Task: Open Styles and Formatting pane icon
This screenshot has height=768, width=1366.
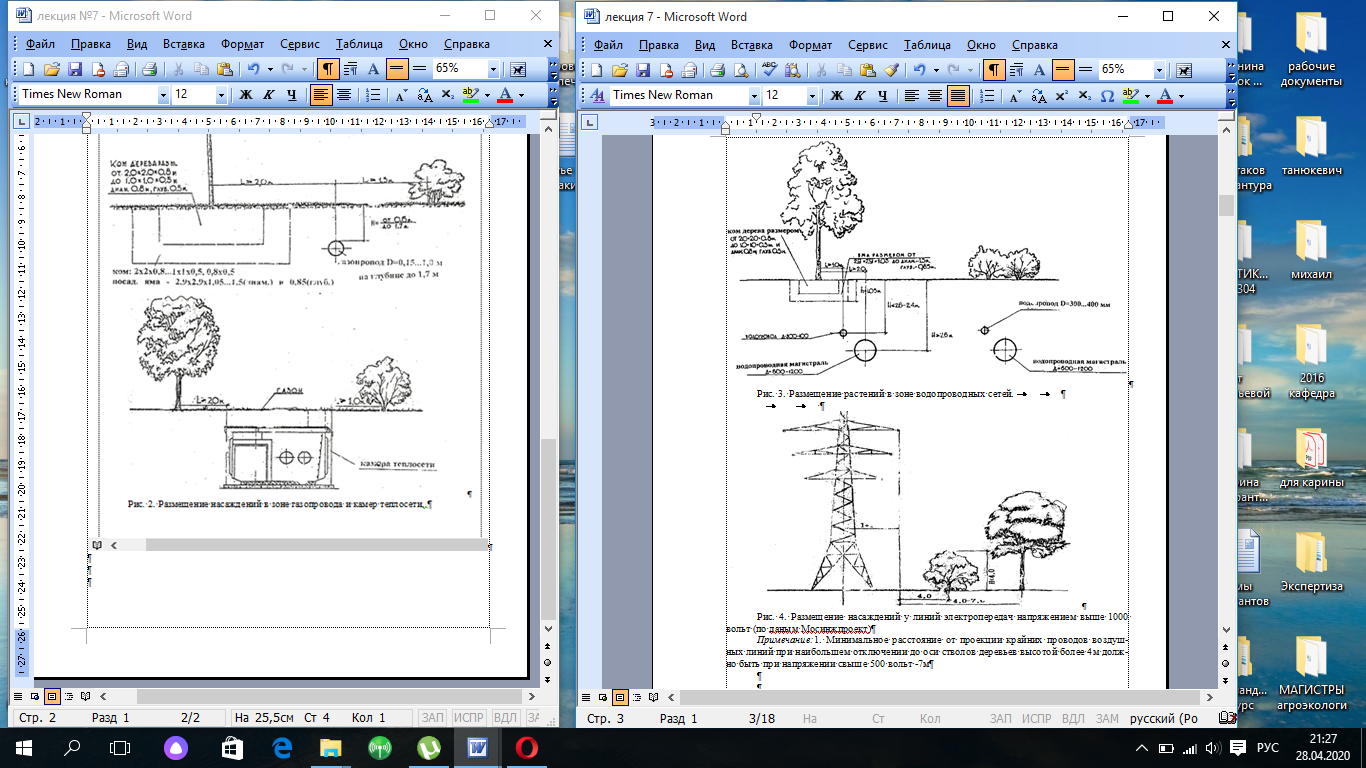Action: point(598,96)
